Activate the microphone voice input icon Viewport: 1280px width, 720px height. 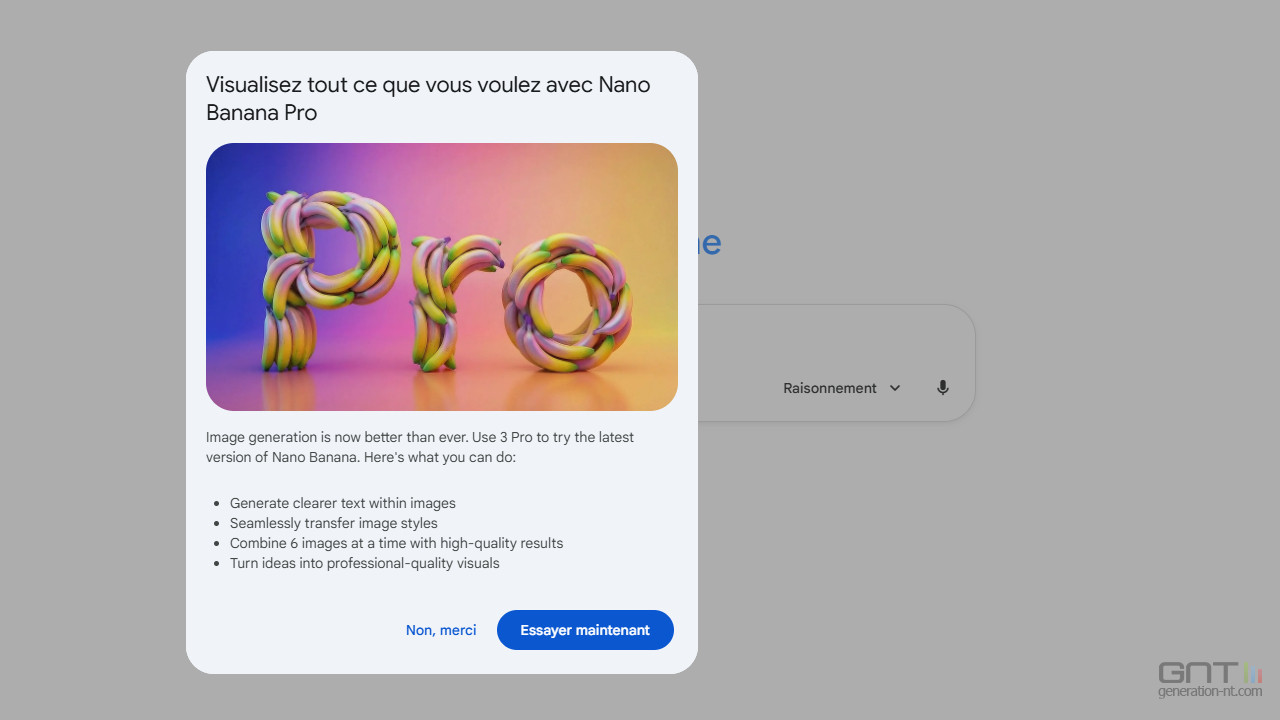[x=942, y=388]
